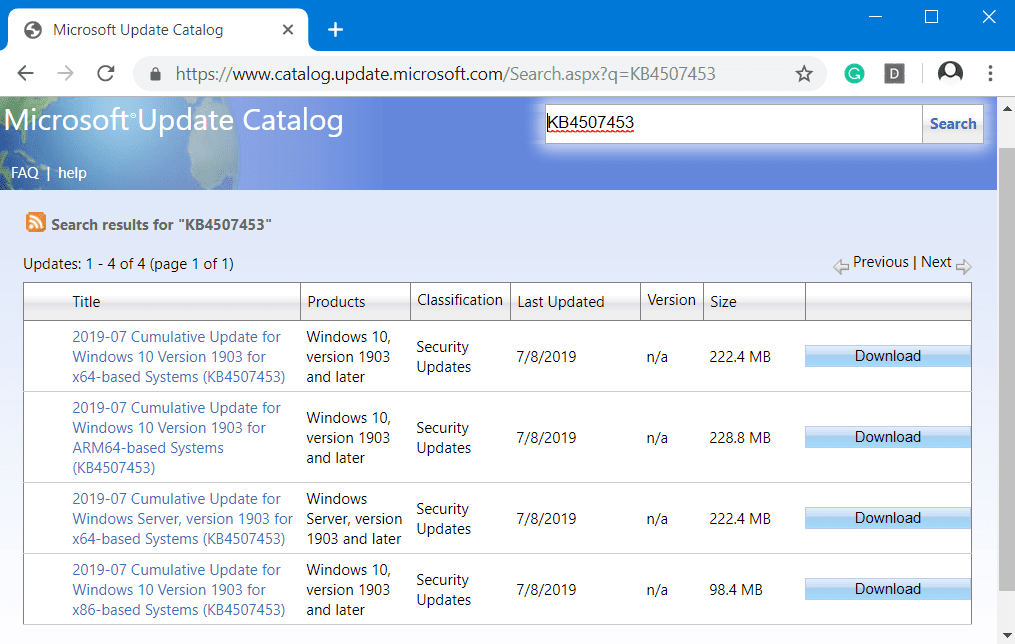The image size is (1015, 644).
Task: Open Windows 10 x64-based Systems update link
Action: point(179,357)
